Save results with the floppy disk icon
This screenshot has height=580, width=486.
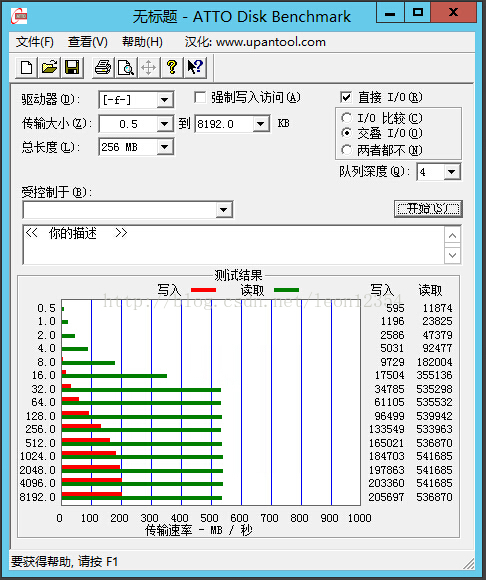pos(72,67)
